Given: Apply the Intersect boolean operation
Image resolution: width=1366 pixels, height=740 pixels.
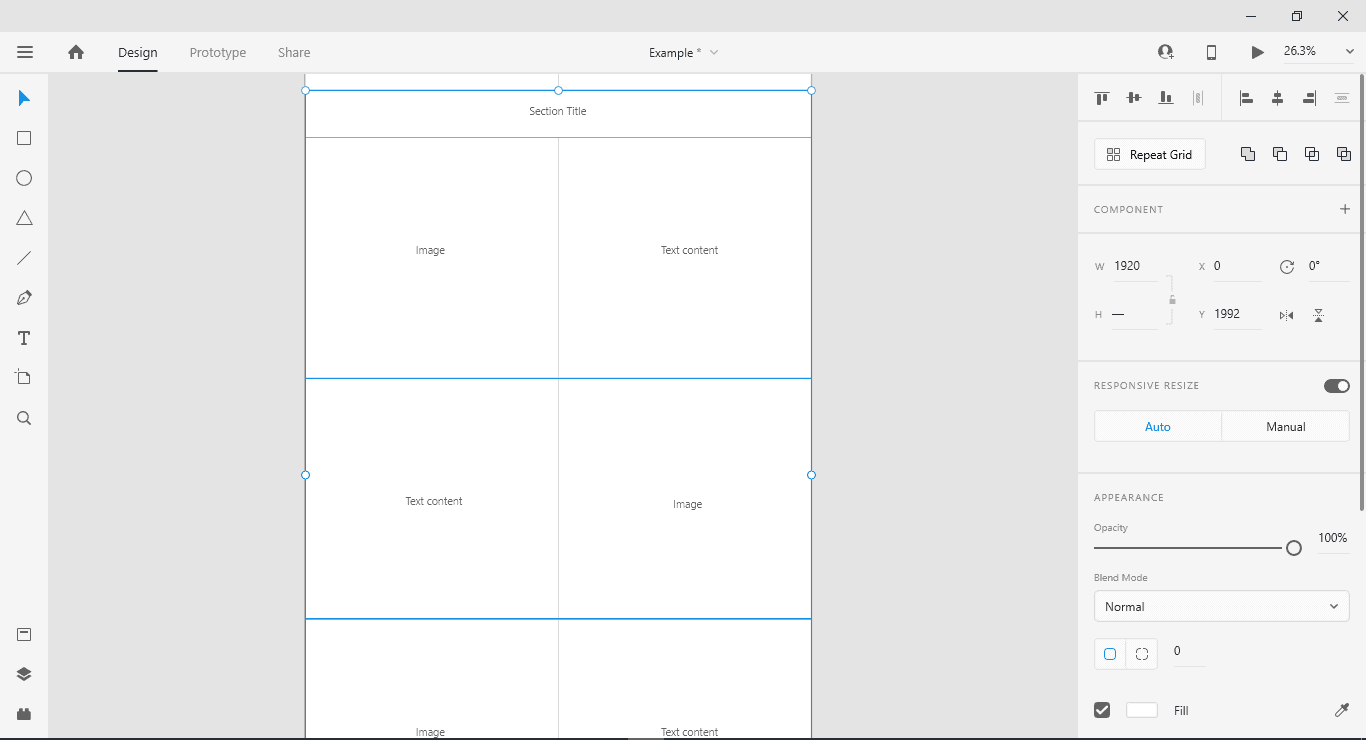Looking at the screenshot, I should pos(1312,154).
